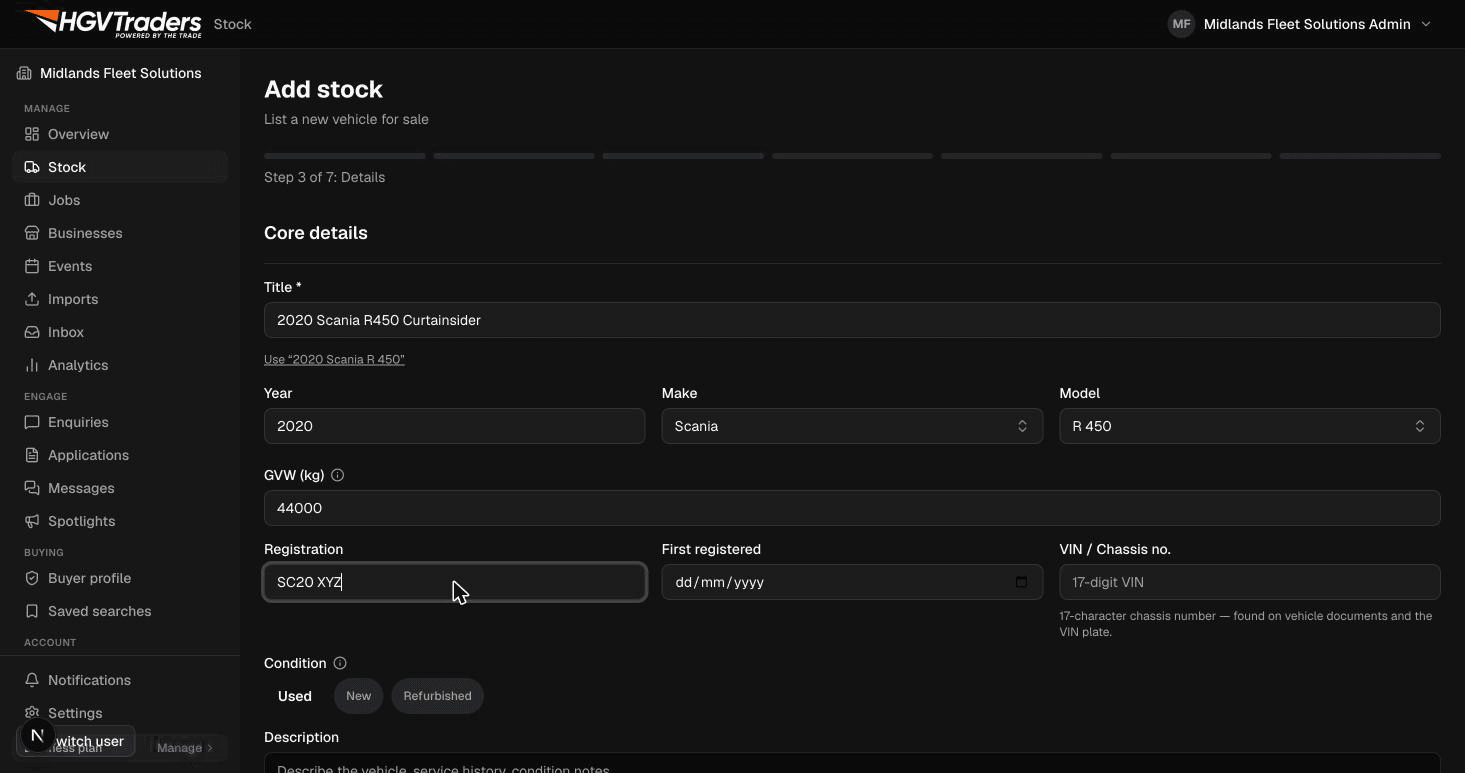Open Businesses section
1465x773 pixels.
point(120,233)
